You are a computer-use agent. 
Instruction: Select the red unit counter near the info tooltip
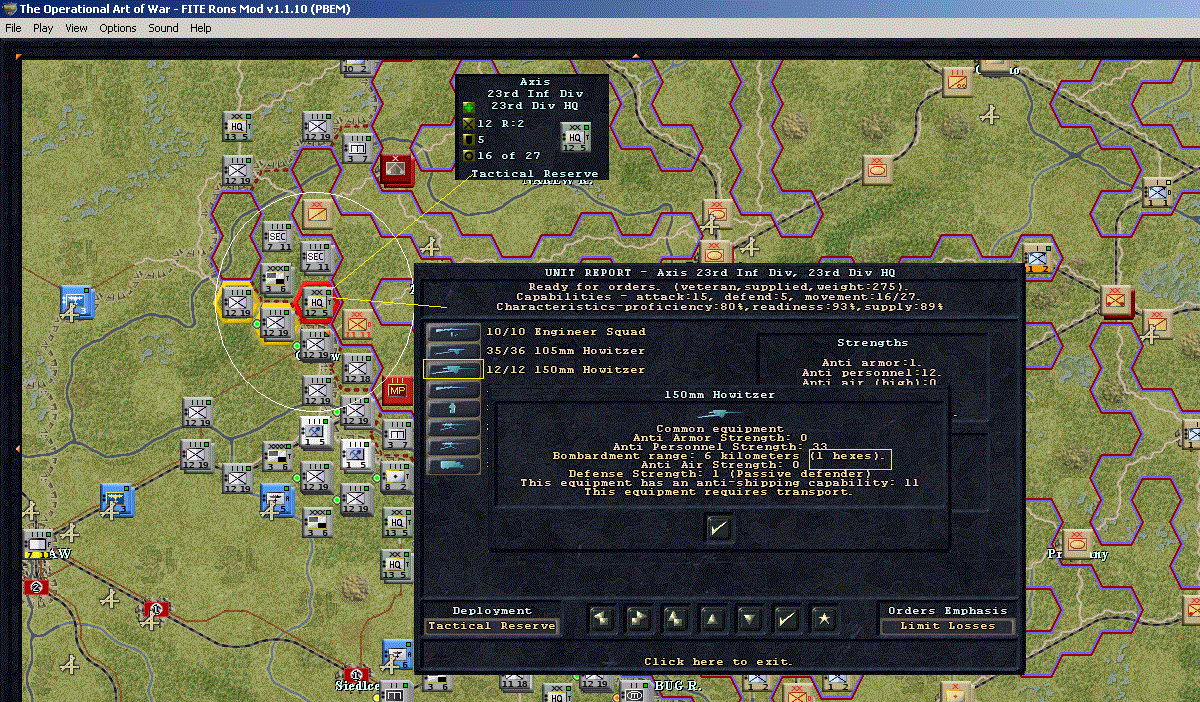[397, 170]
